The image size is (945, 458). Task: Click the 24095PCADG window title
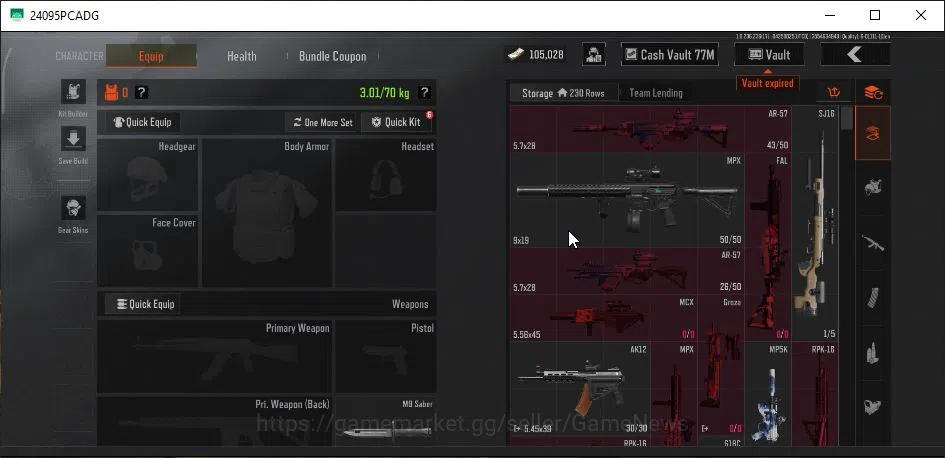[x=64, y=16]
